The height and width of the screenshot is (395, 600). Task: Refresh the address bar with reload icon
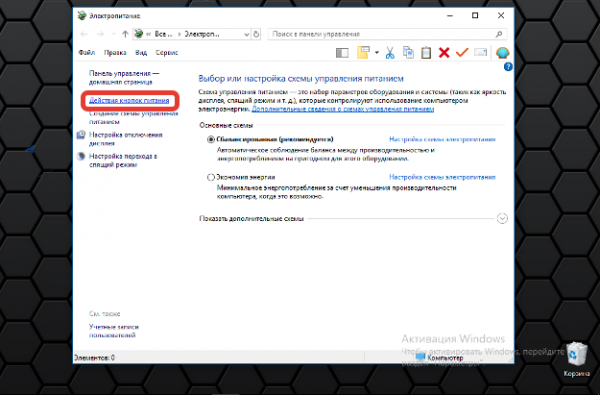[x=256, y=34]
